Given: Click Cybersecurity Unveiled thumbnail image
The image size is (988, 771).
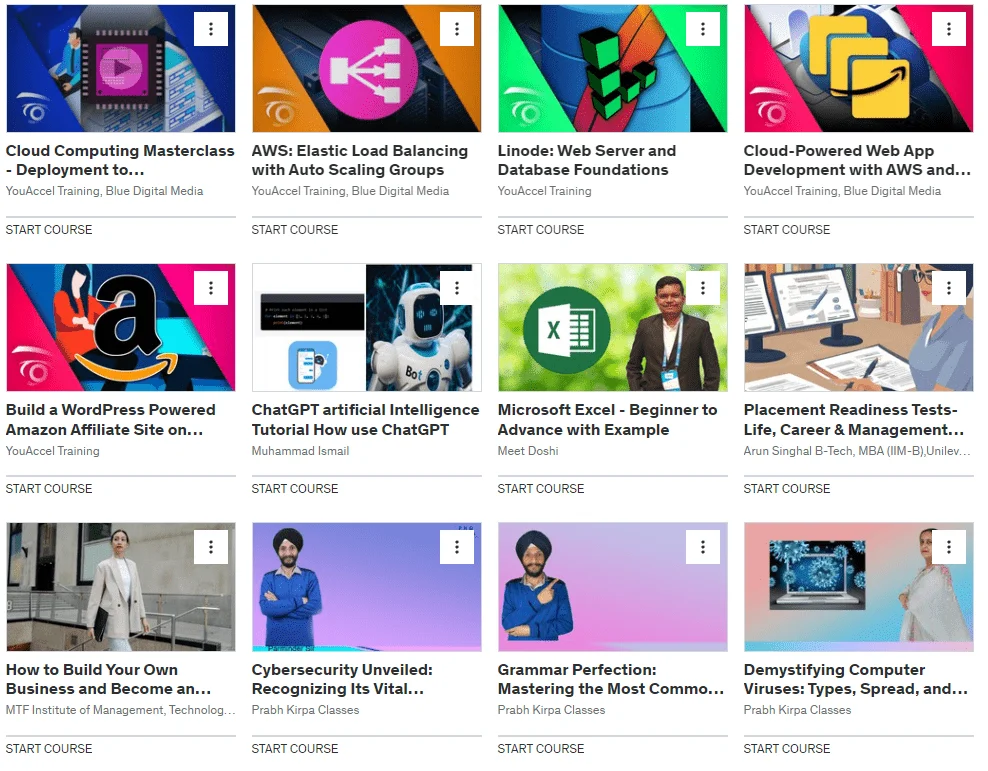Looking at the screenshot, I should [x=367, y=587].
